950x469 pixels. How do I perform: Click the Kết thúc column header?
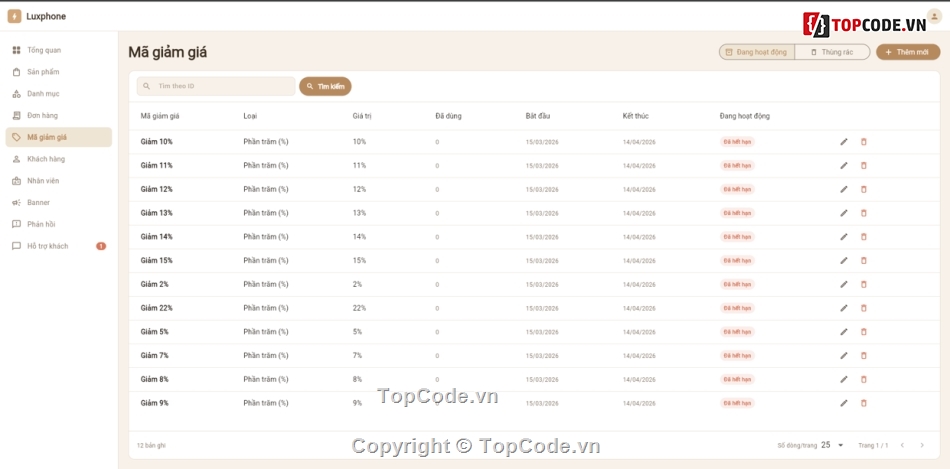(x=636, y=116)
